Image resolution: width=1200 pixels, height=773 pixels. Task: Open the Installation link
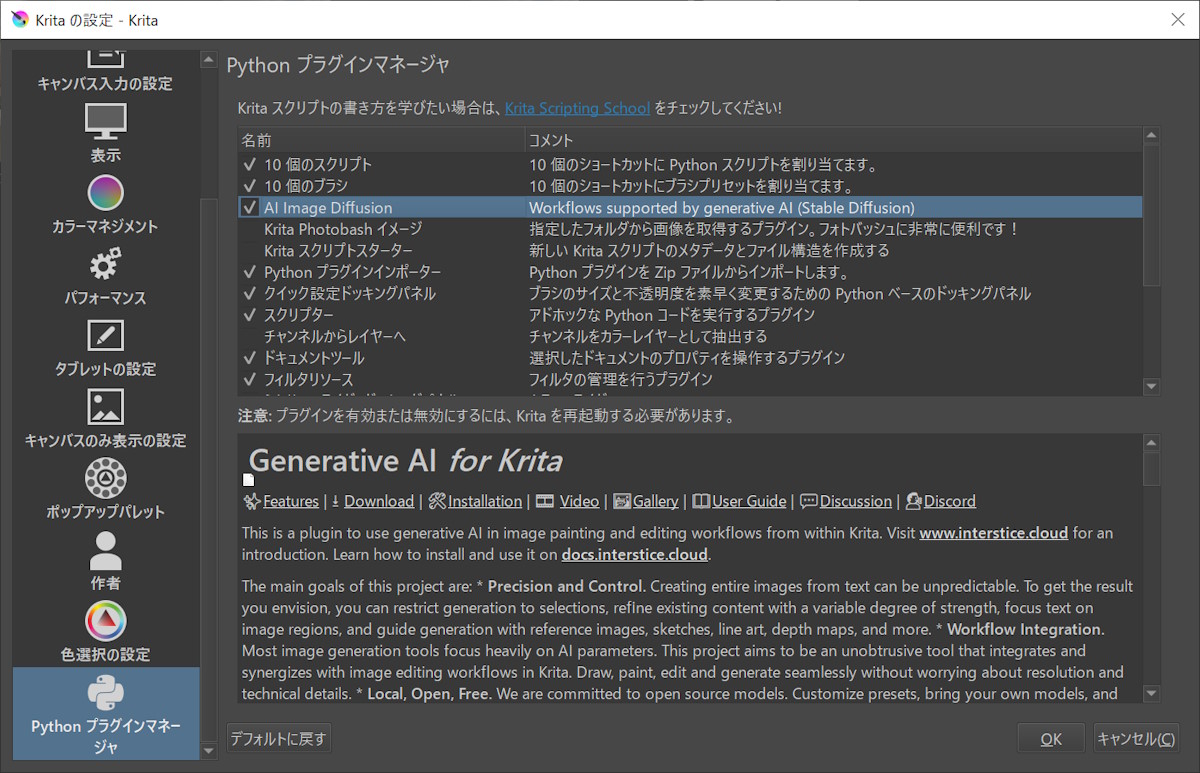[x=485, y=501]
